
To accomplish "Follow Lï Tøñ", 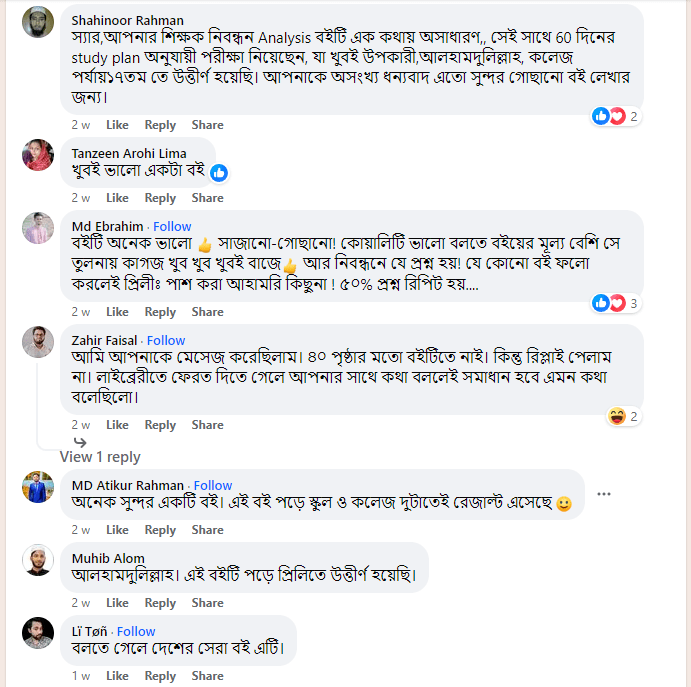I will 136,631.
